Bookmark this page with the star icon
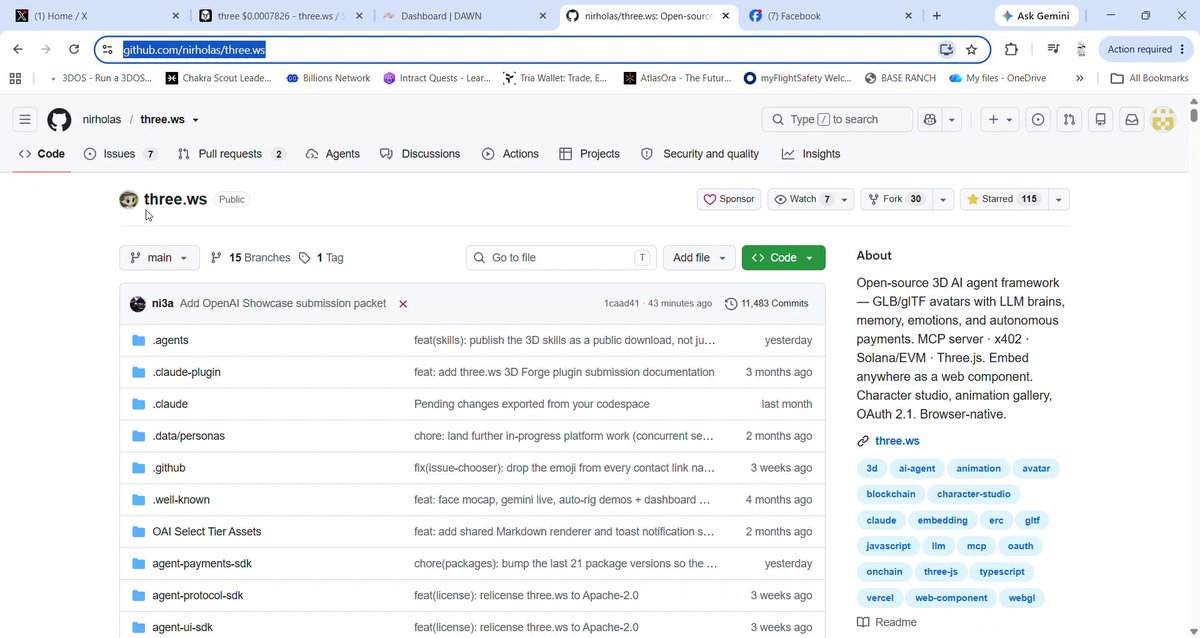The width and height of the screenshot is (1200, 638). pos(971,49)
